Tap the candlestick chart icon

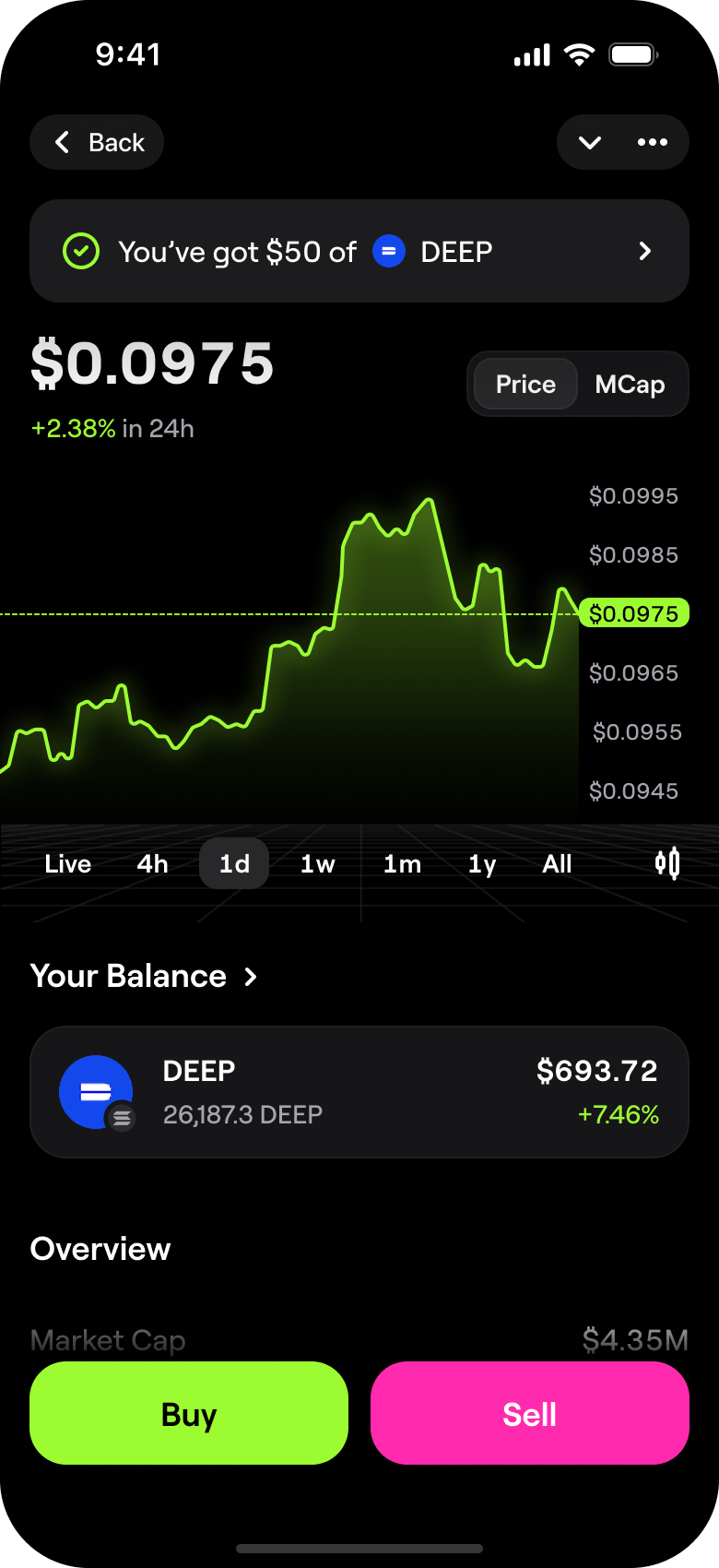[x=667, y=863]
